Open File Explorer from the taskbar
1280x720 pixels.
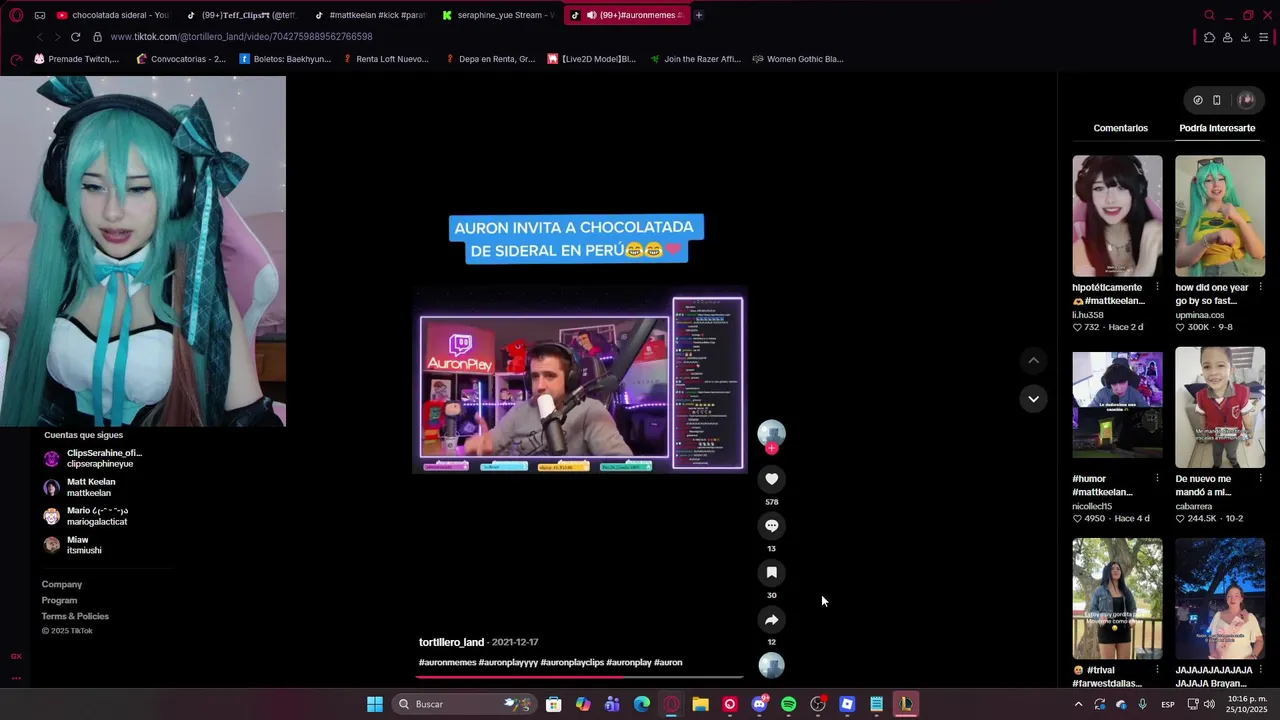pos(700,704)
